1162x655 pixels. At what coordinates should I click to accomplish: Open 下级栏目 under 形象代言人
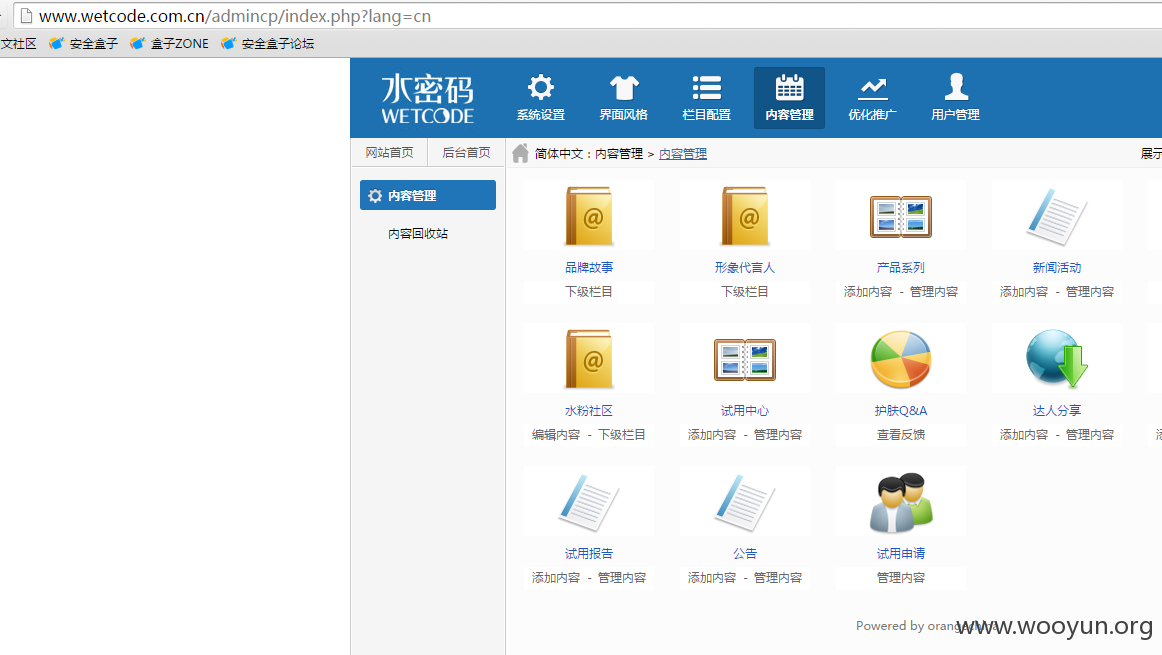click(745, 292)
